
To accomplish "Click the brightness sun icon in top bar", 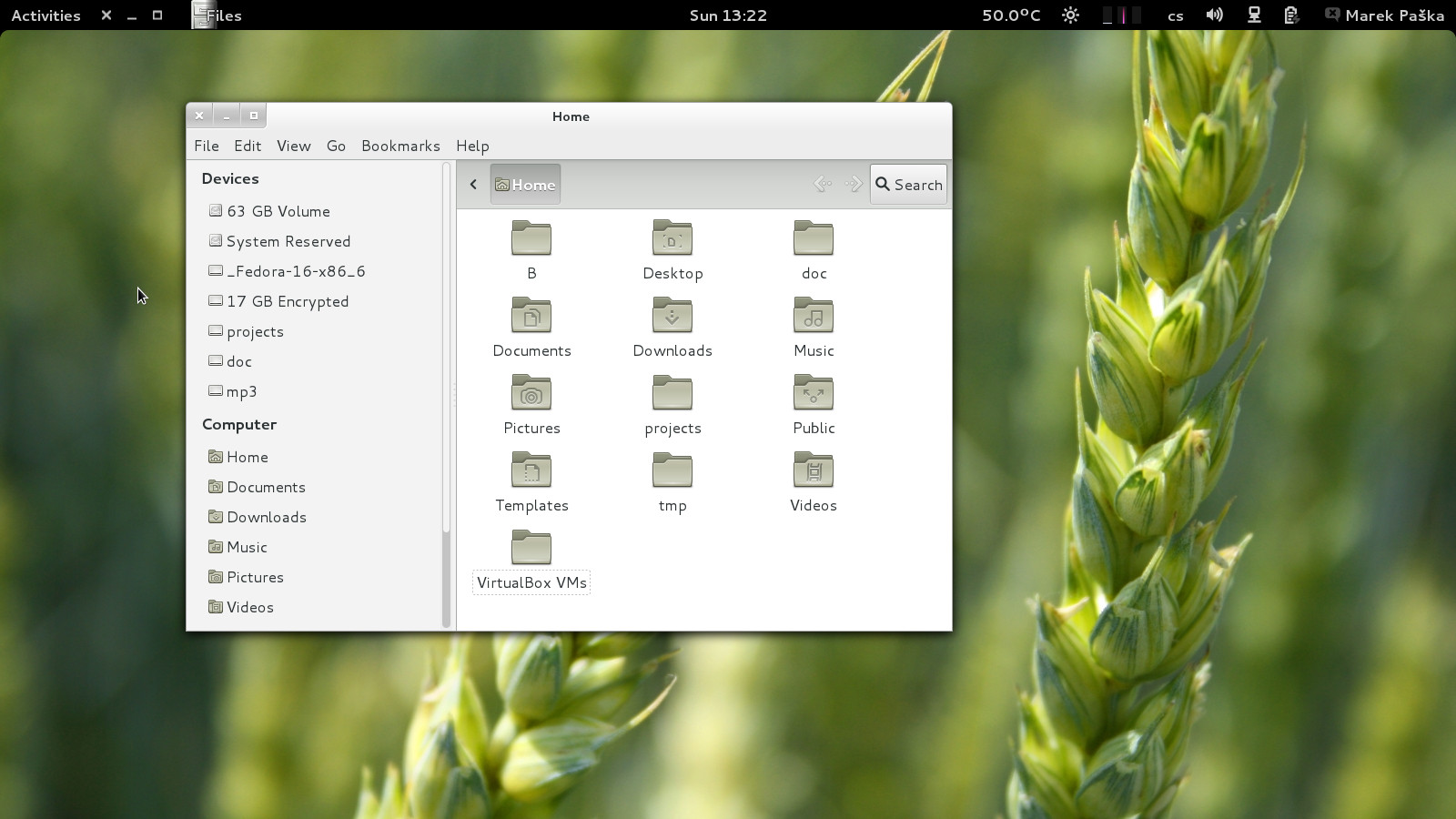I will pyautogui.click(x=1071, y=15).
